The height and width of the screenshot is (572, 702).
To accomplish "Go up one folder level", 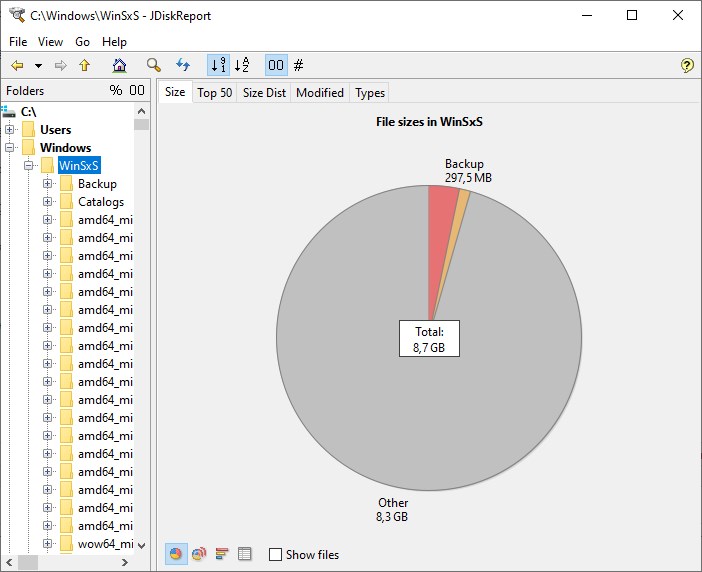I will [84, 66].
